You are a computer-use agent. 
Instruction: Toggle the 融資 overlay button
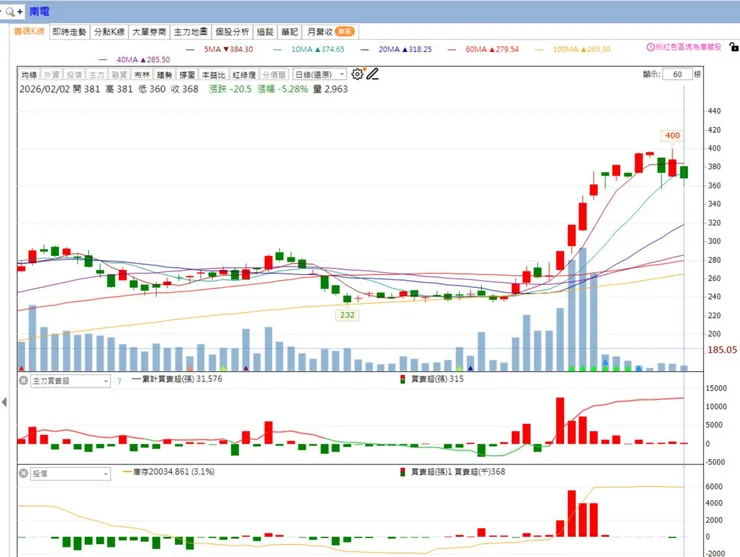pos(119,75)
